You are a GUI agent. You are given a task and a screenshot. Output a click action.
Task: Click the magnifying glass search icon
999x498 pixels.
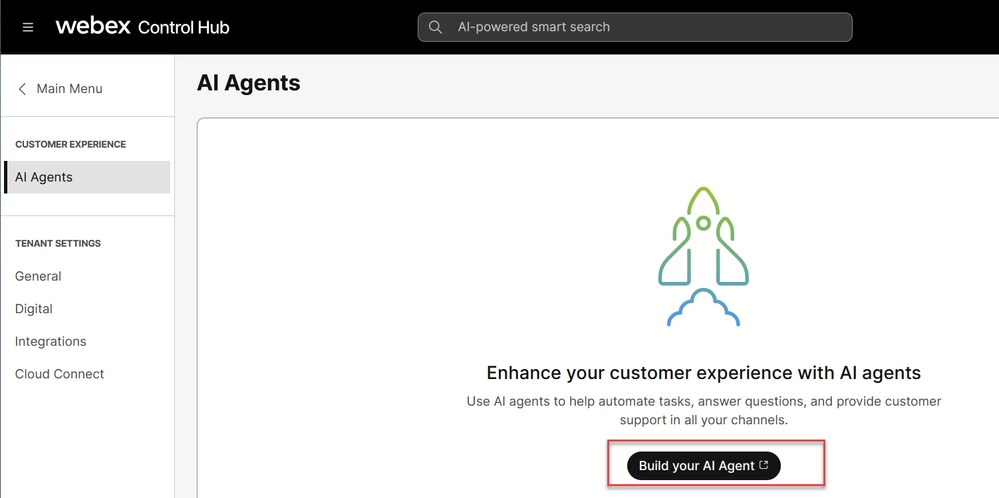pos(435,27)
